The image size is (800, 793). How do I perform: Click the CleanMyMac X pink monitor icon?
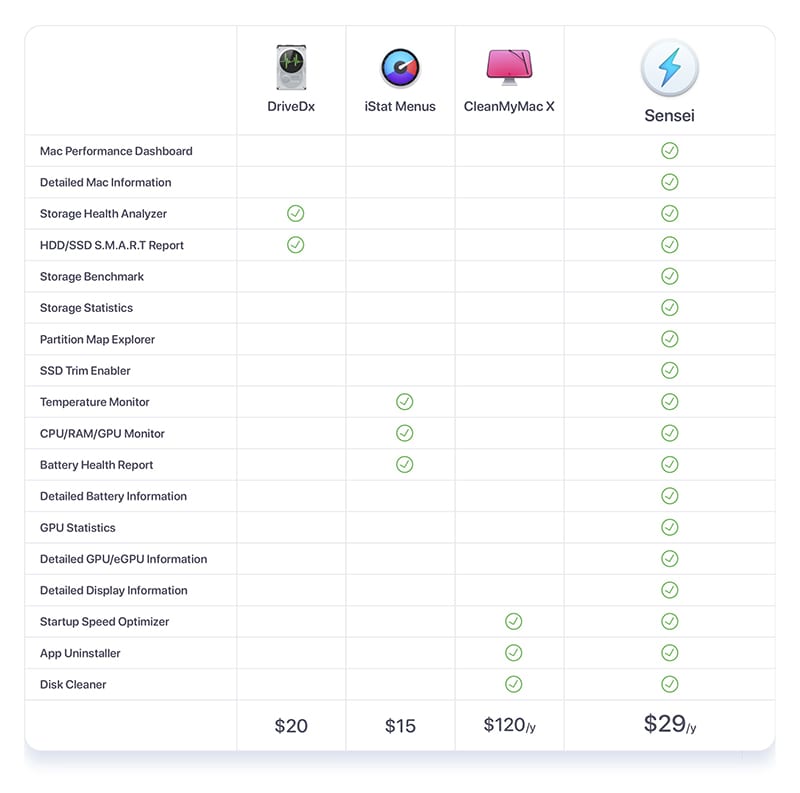(x=509, y=67)
